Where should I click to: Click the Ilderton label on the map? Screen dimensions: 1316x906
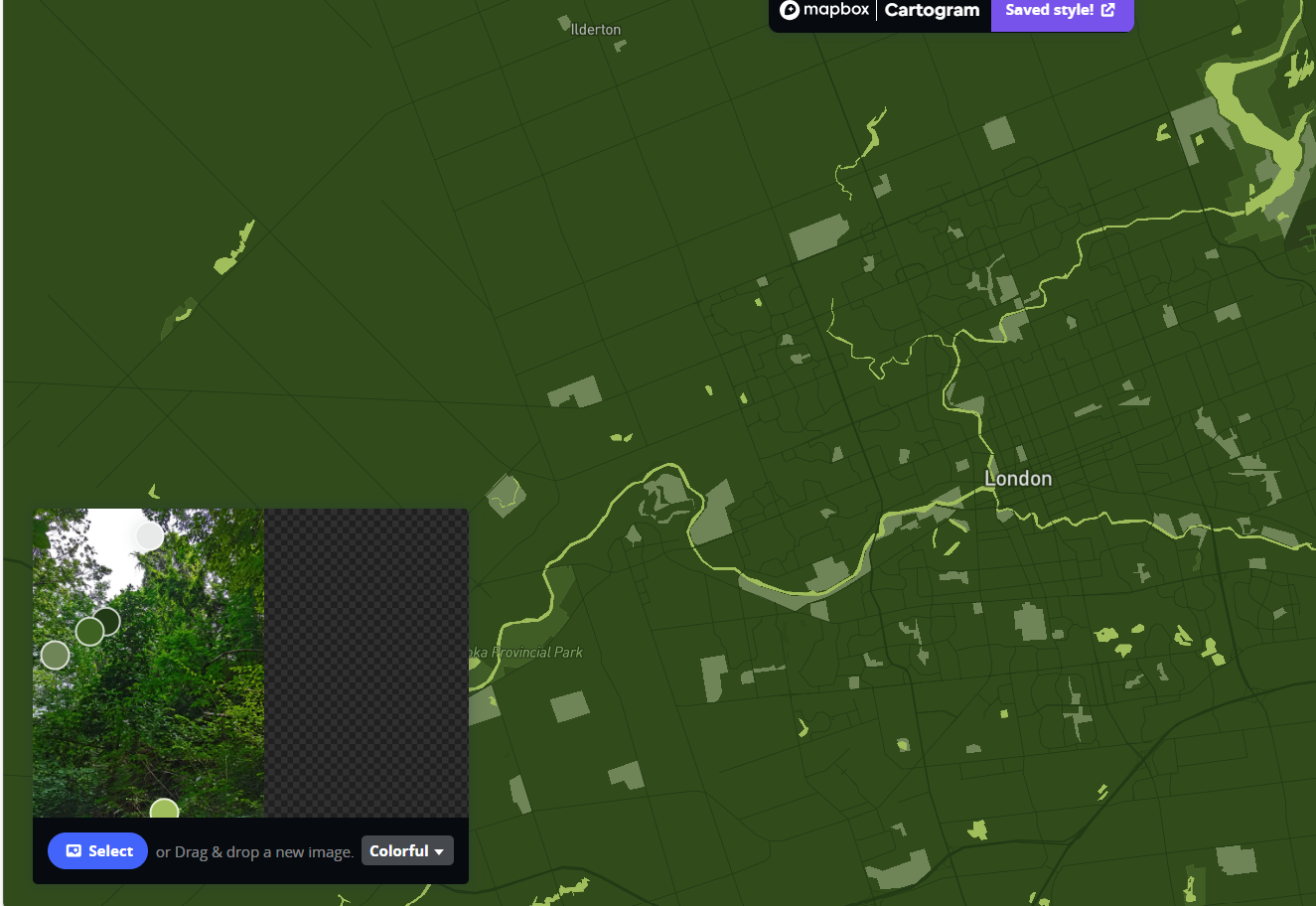pos(594,30)
